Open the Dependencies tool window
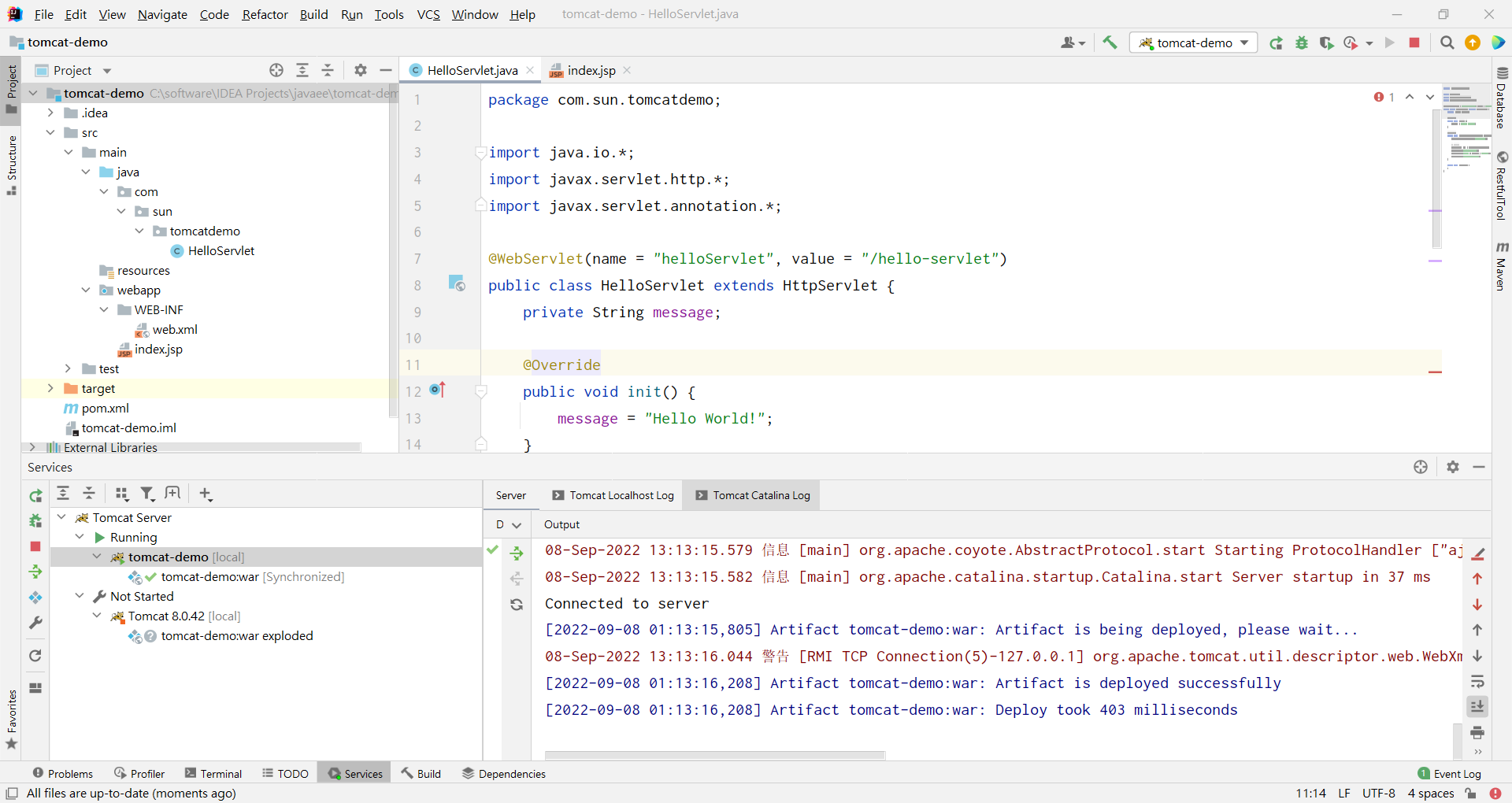1512x803 pixels. coord(504,774)
